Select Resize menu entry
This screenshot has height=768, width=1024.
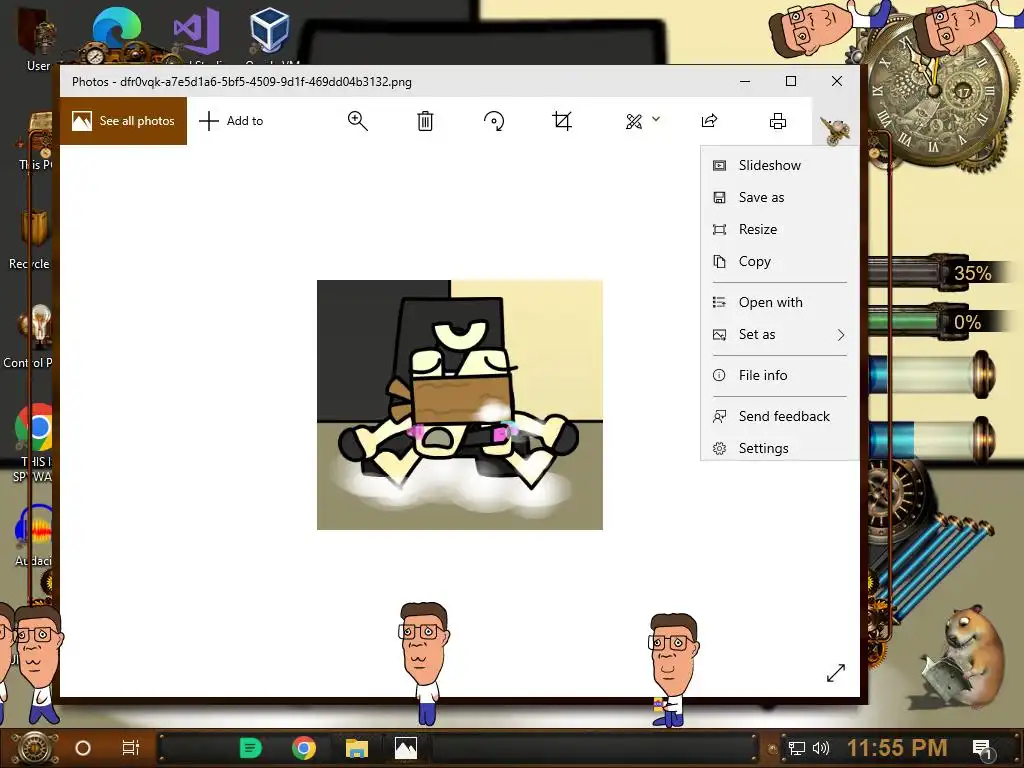(780, 229)
